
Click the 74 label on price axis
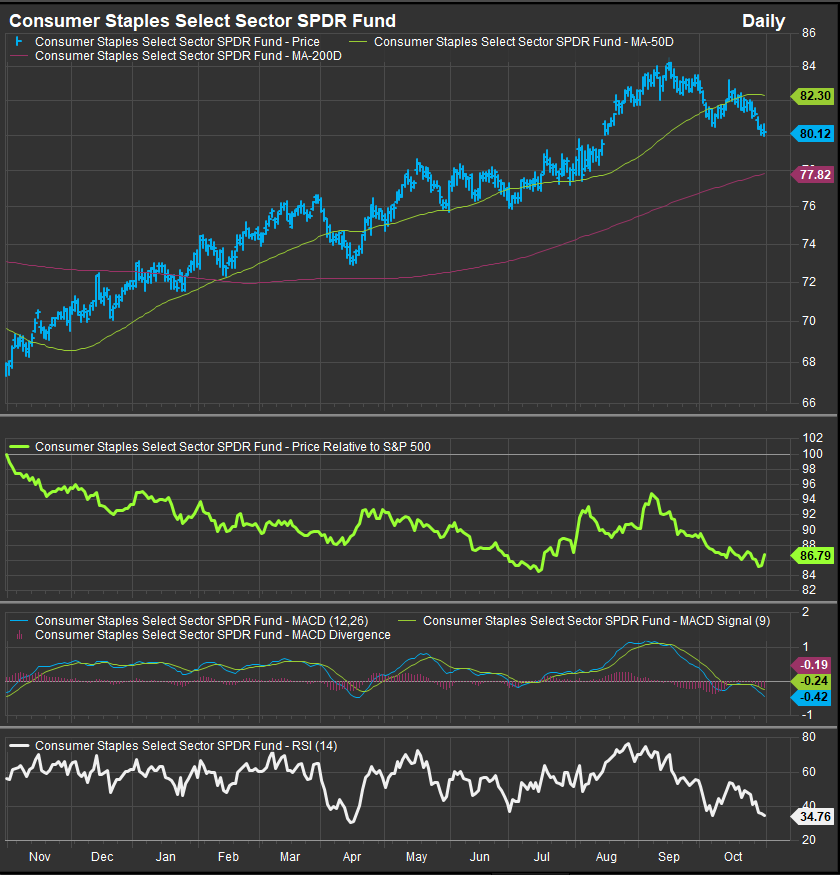pyautogui.click(x=809, y=244)
